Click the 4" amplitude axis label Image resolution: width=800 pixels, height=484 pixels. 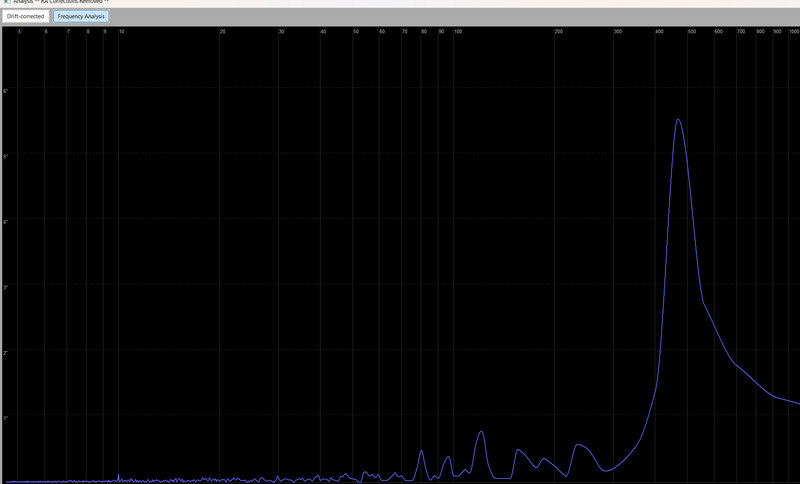[6, 222]
